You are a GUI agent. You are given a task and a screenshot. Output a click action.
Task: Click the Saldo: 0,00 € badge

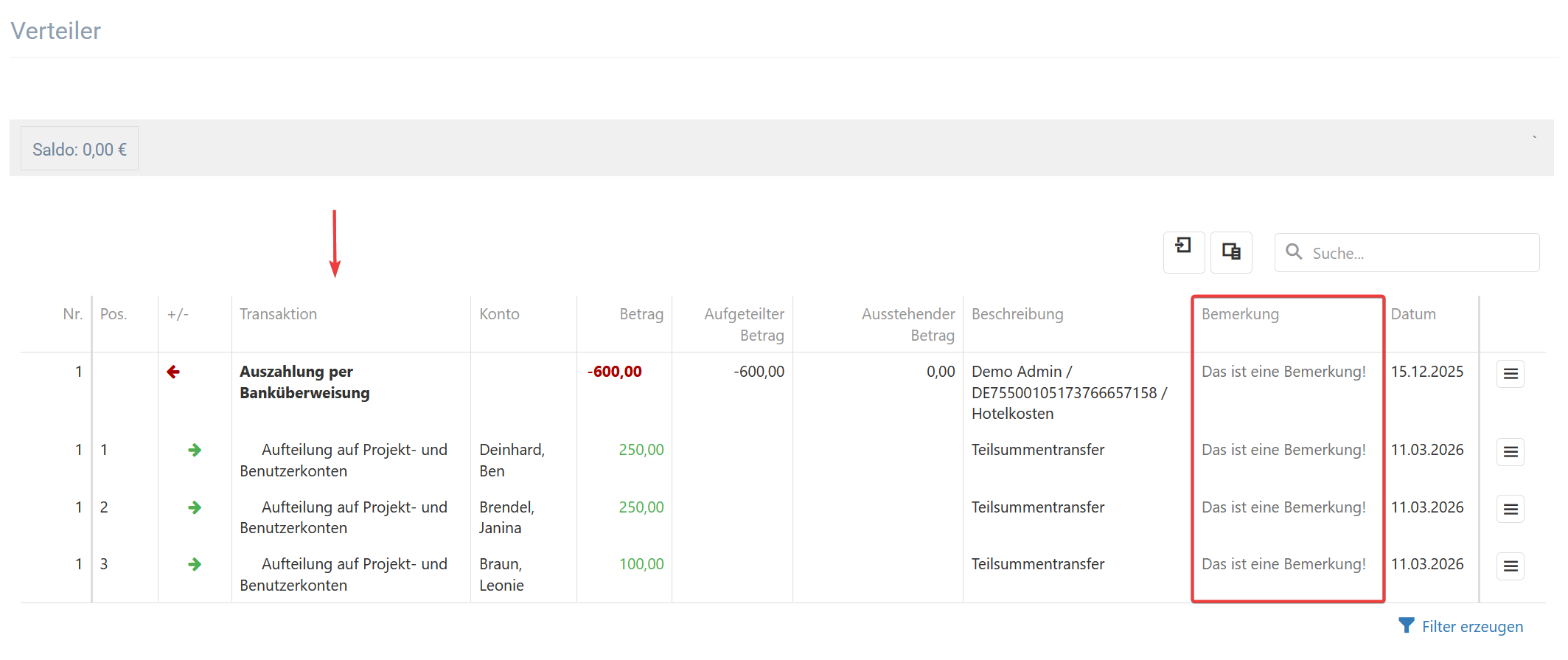pos(80,150)
